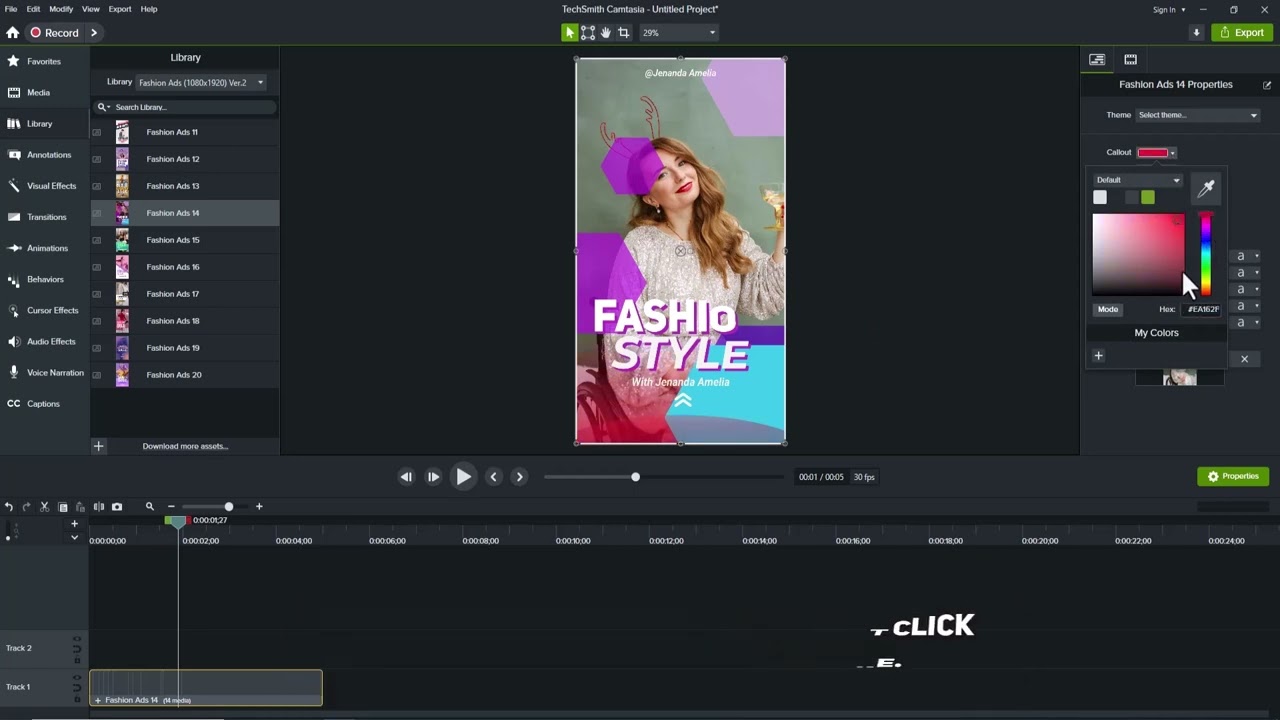Open the File menu

pos(11,9)
